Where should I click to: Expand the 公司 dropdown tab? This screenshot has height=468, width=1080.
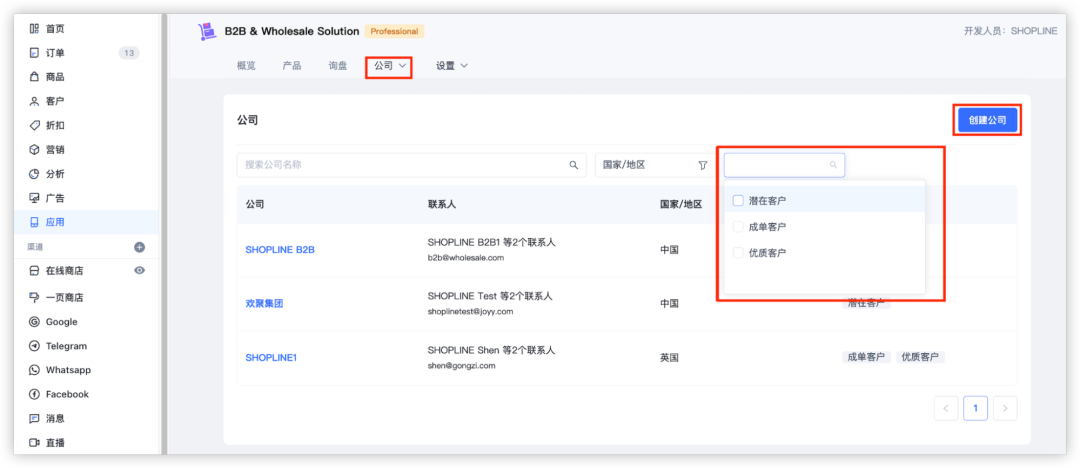pyautogui.click(x=389, y=66)
